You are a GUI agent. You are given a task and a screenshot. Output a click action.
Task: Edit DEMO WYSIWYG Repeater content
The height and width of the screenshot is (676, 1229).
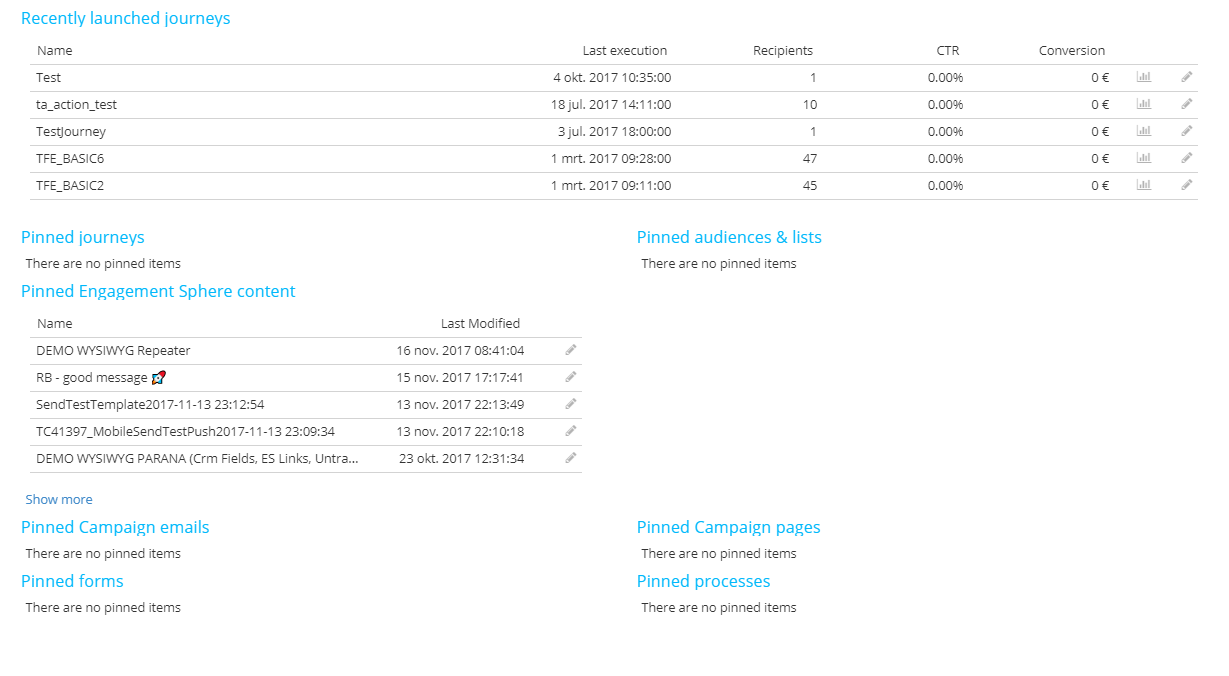pos(571,350)
